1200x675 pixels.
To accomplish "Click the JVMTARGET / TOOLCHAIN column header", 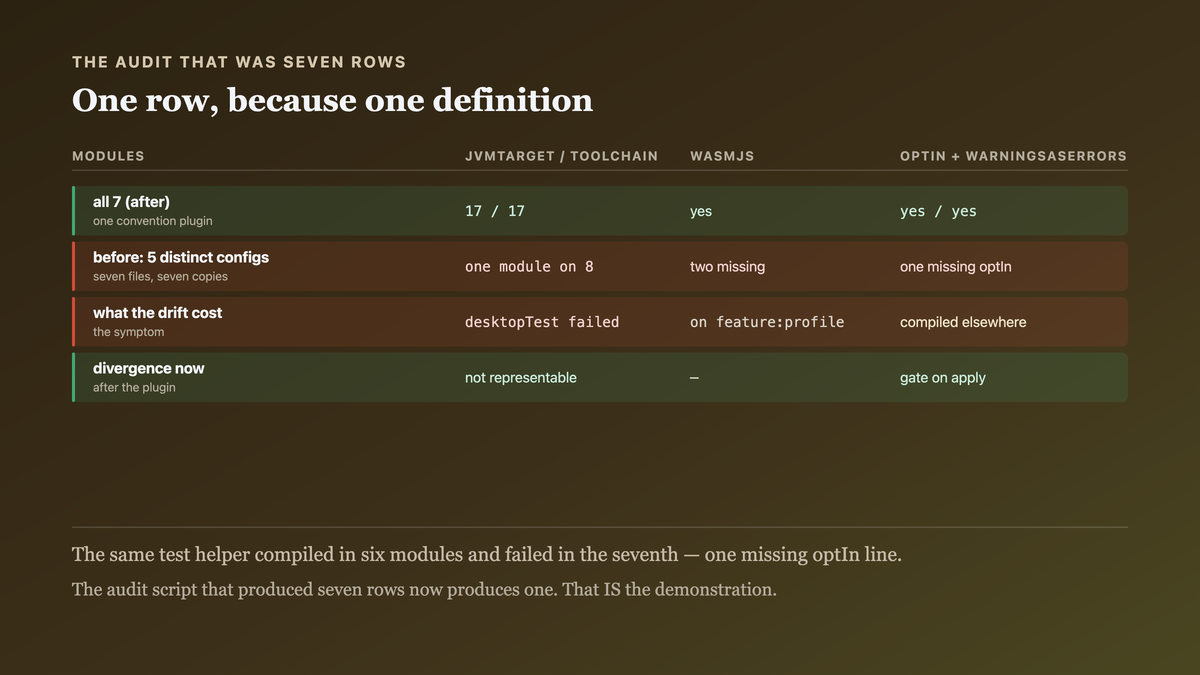I will [561, 156].
